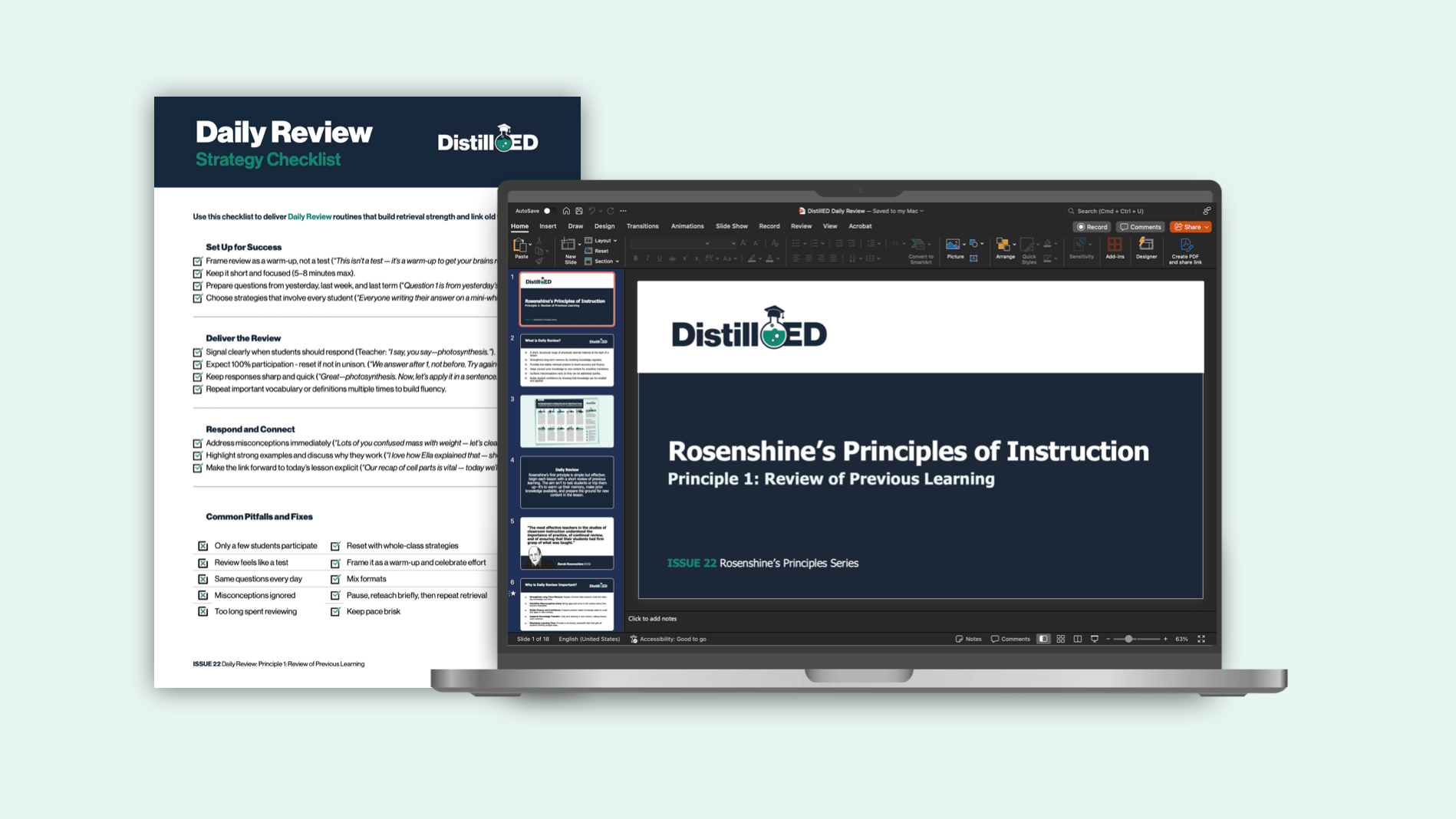Insert a numbered list
Viewport: 1456px width, 819px height.
pyautogui.click(x=814, y=244)
